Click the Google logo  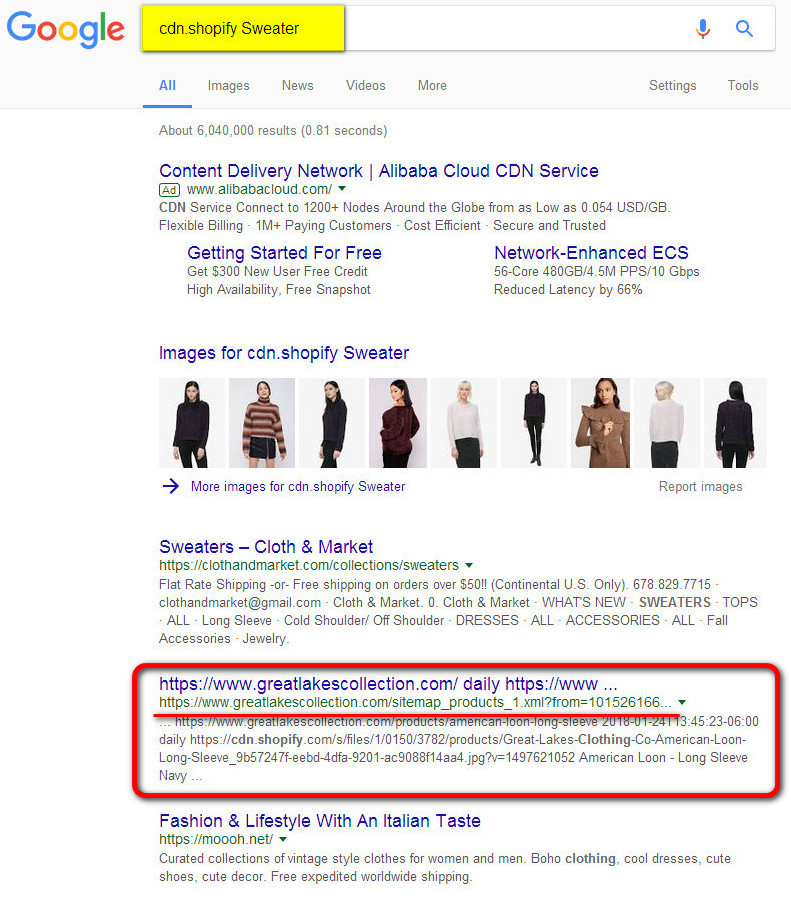click(66, 30)
